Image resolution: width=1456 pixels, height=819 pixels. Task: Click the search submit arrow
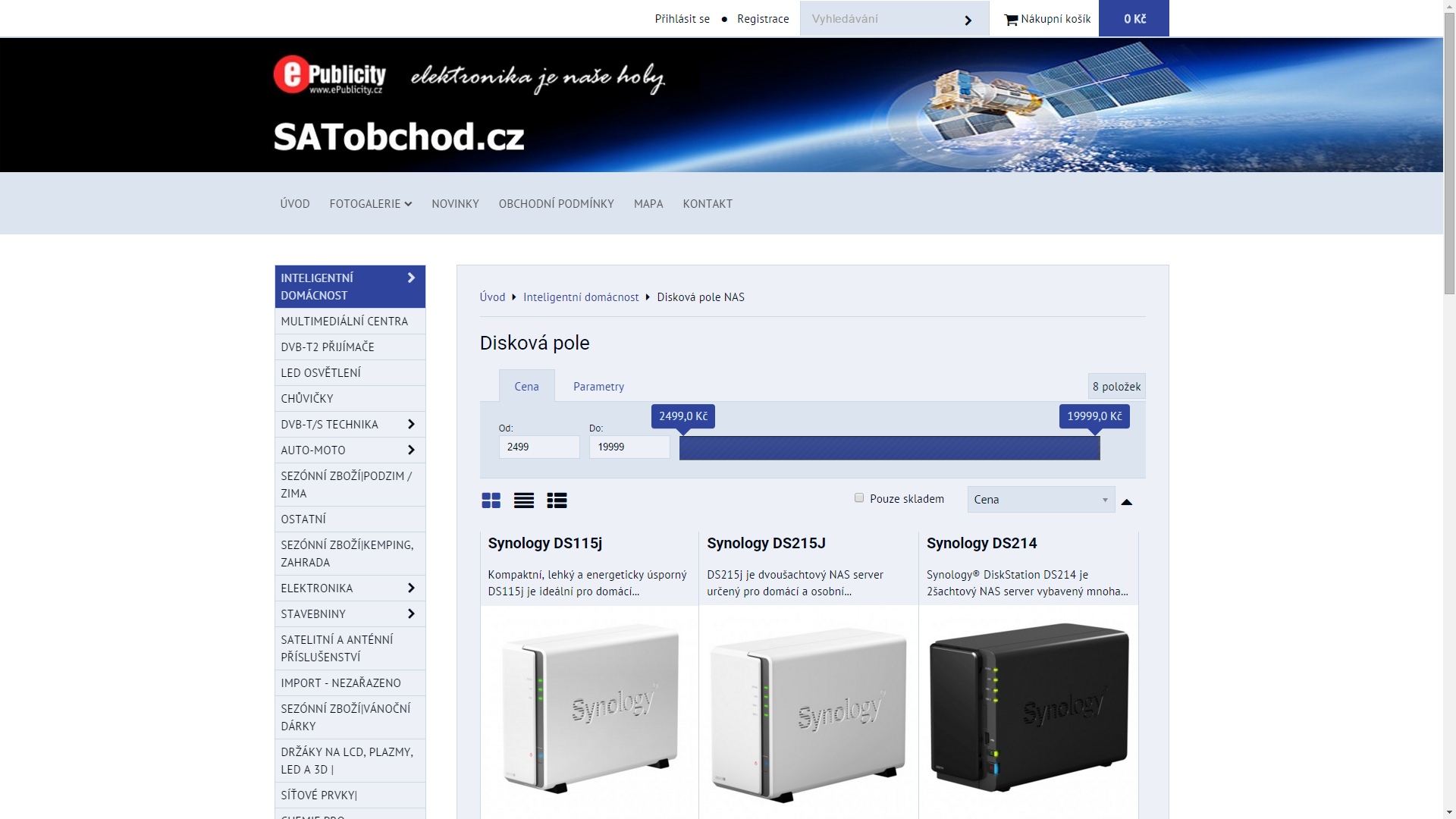click(968, 20)
